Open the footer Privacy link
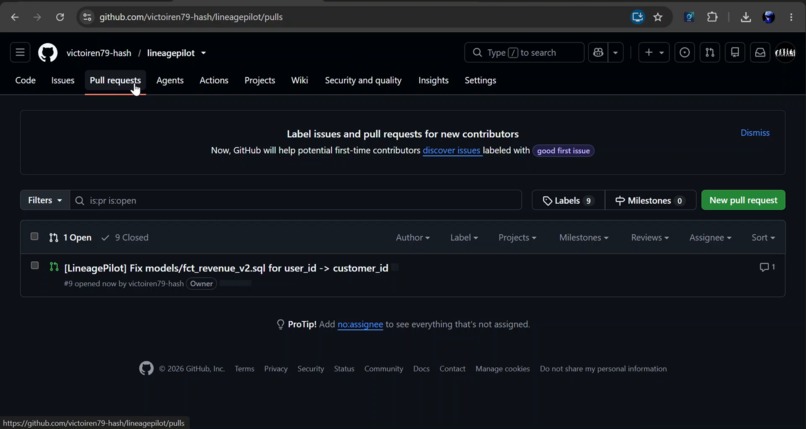806x429 pixels. click(x=276, y=369)
